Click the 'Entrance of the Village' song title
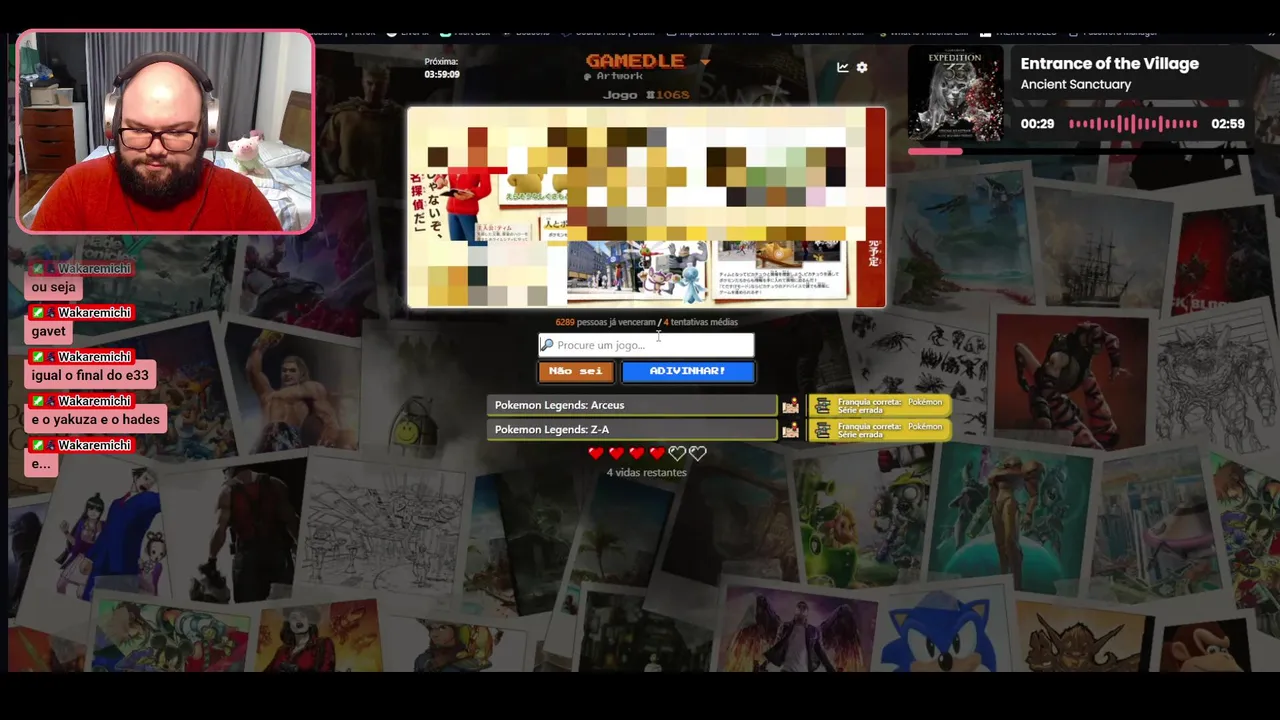Screen dimensions: 1280x720 point(1109,63)
